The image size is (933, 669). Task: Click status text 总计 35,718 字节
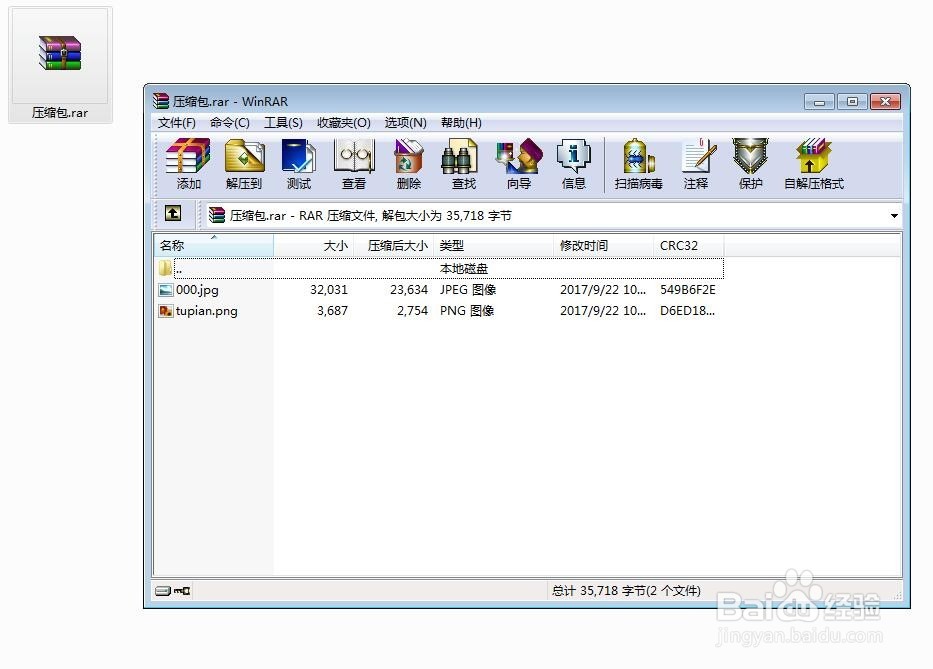(x=626, y=590)
